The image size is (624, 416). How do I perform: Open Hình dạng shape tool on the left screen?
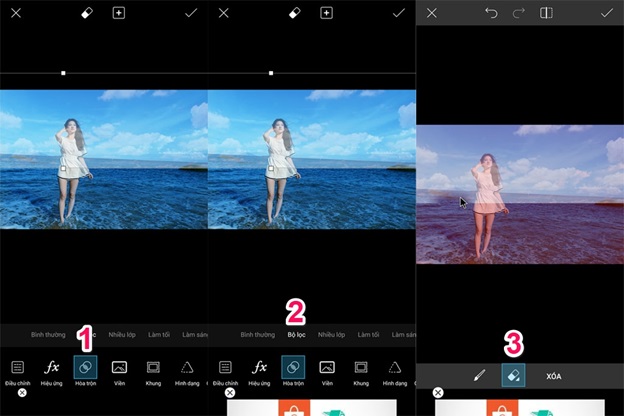click(187, 373)
